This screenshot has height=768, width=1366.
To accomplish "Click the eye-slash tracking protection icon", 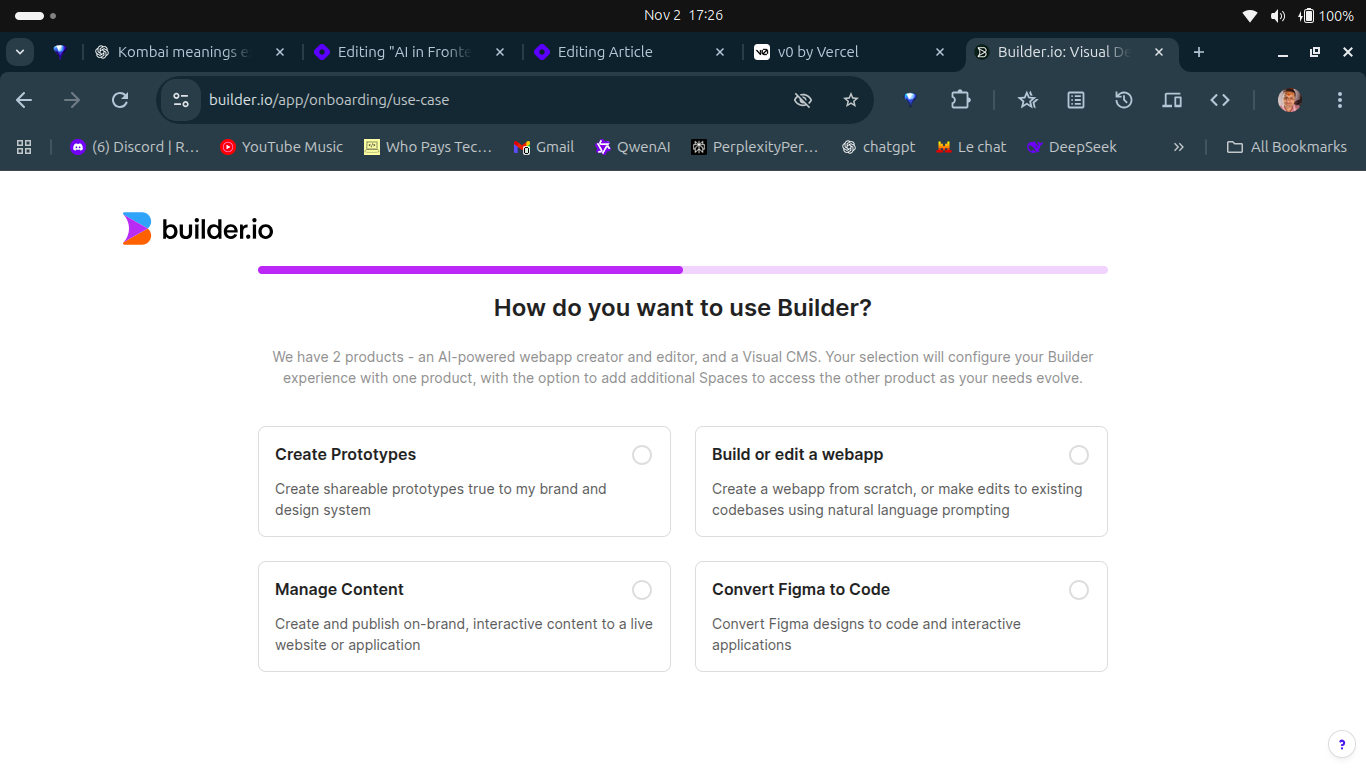I will (802, 100).
